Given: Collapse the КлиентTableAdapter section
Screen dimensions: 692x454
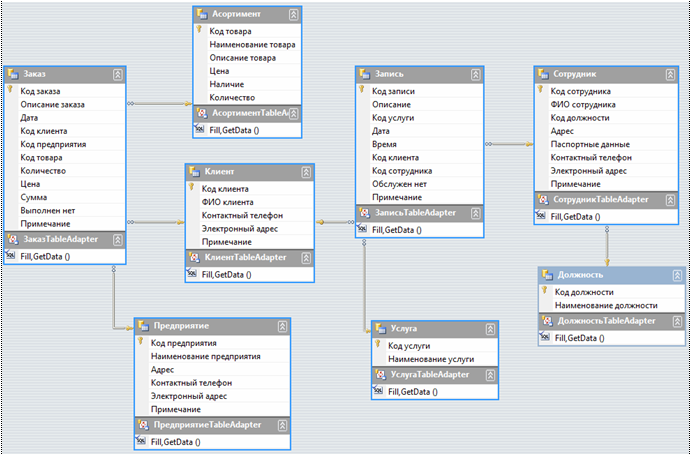Looking at the screenshot, I should click(x=306, y=258).
